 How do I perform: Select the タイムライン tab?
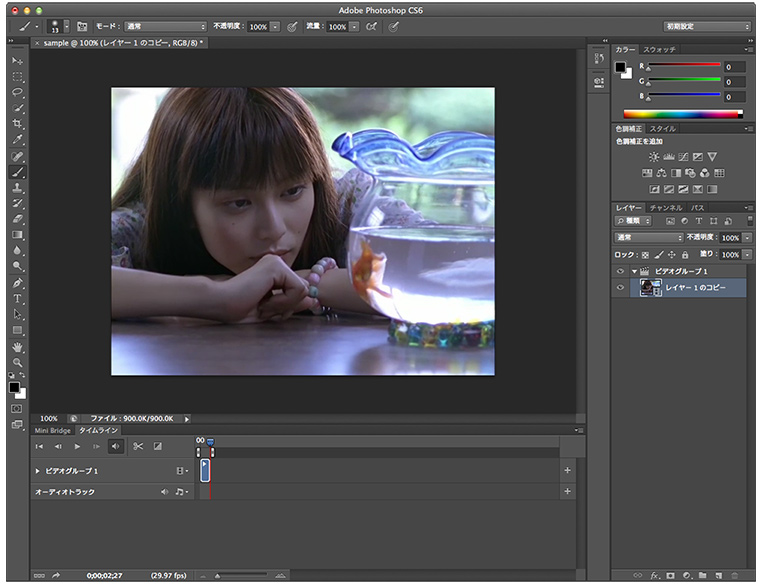(x=98, y=431)
